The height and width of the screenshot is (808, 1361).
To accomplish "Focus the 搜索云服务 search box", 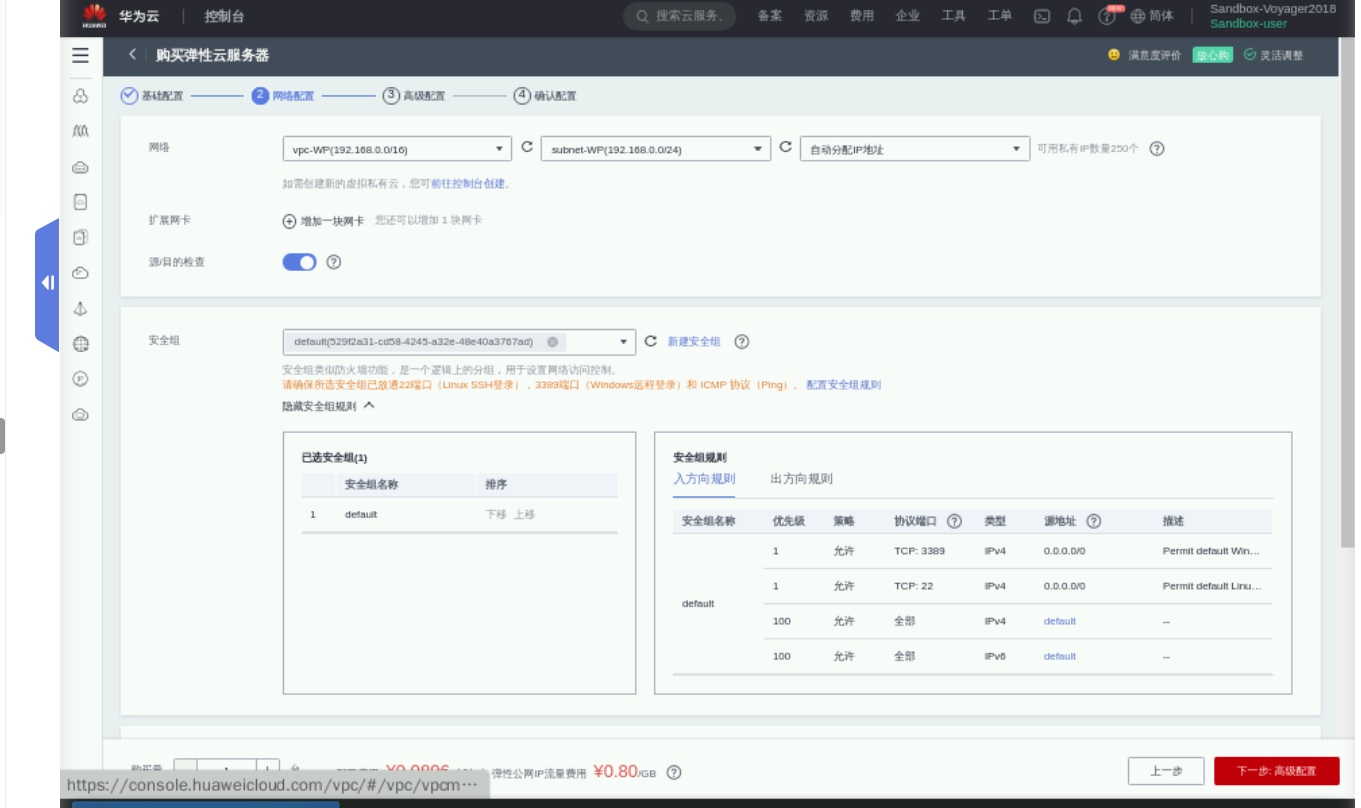I will [x=680, y=16].
